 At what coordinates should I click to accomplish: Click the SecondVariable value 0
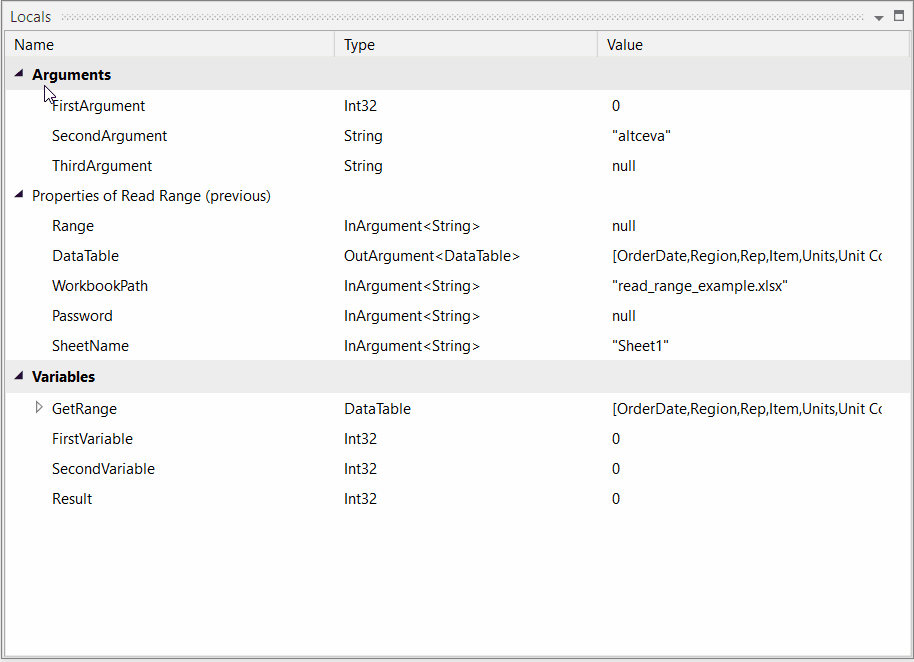click(x=616, y=469)
